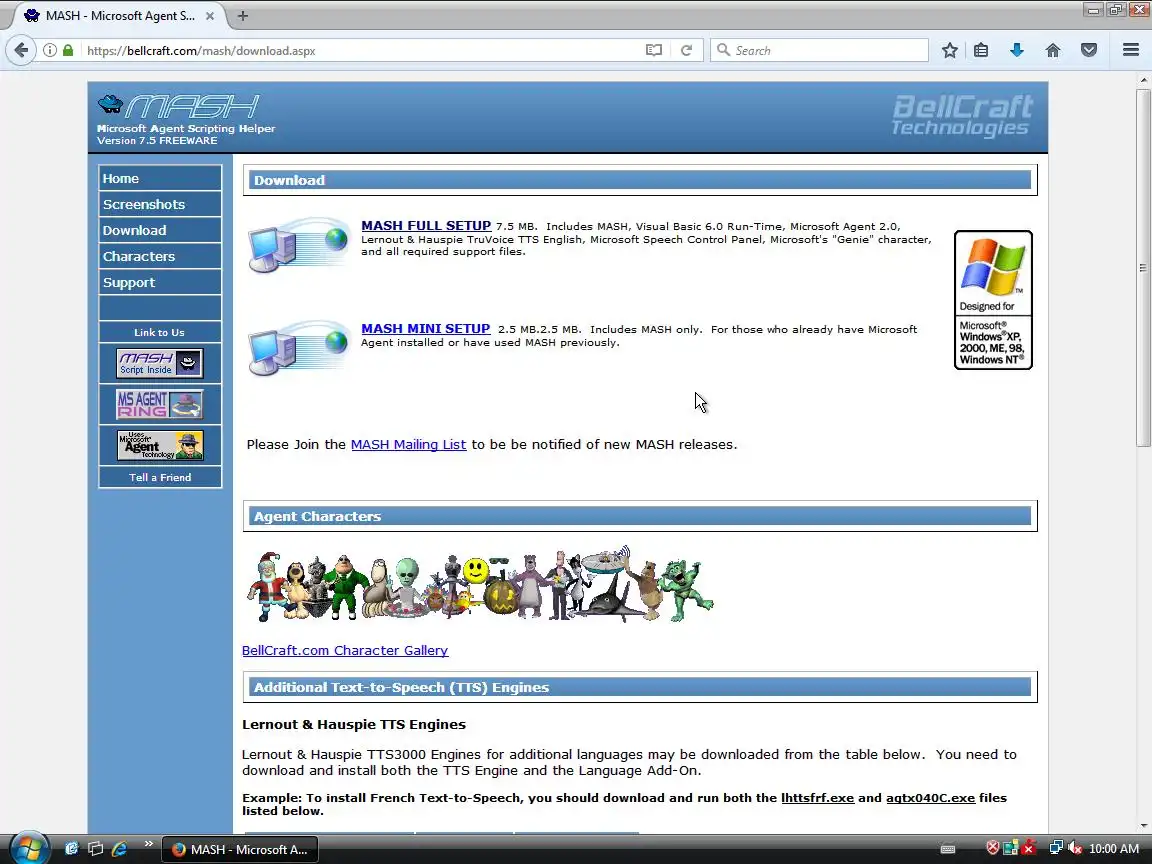Screen dimensions: 1152x864
Task: Click the MS Agent Ring badge
Action: coord(159,404)
